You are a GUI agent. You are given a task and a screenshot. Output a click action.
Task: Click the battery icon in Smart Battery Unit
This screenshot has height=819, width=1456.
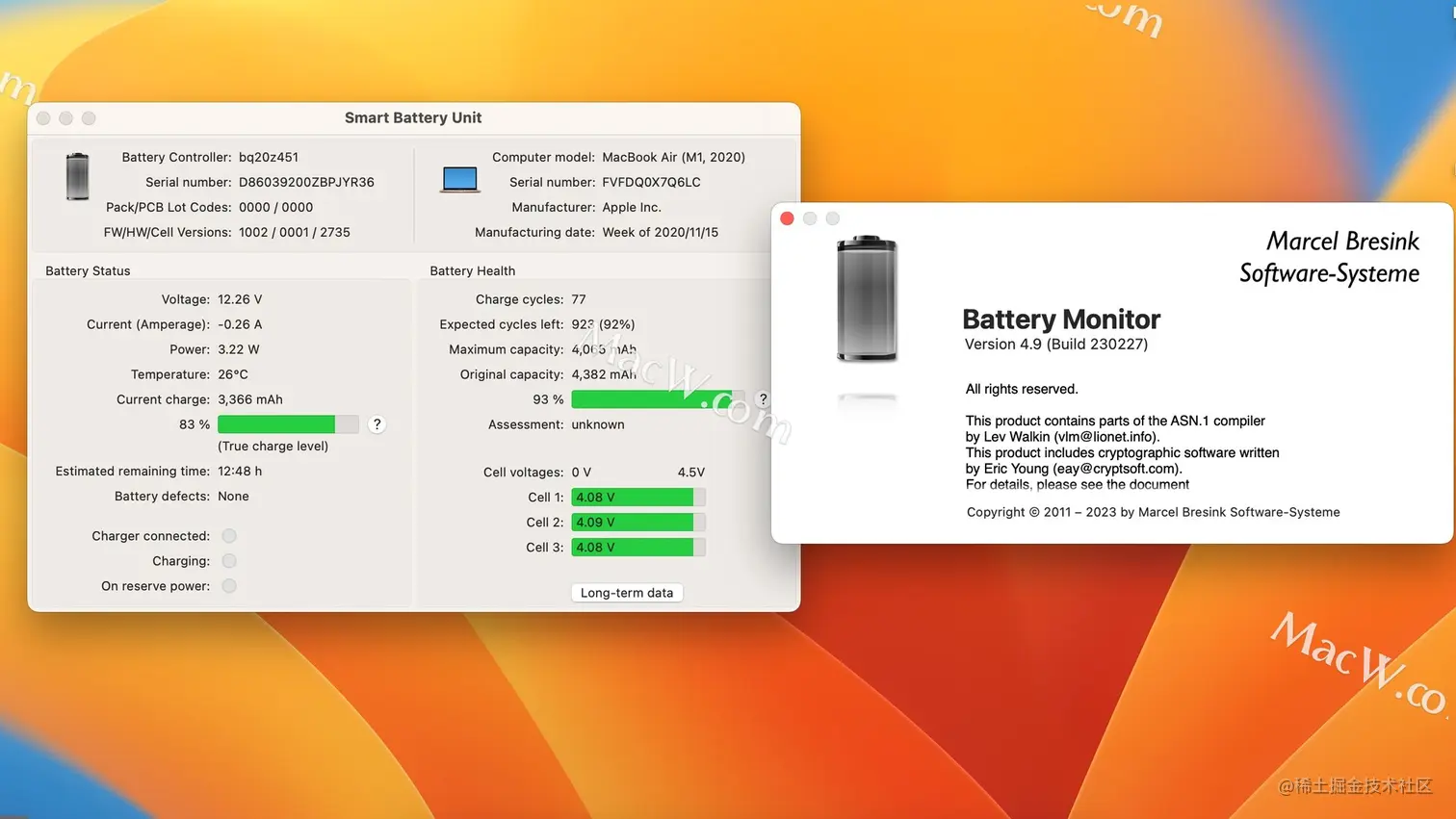(x=77, y=176)
